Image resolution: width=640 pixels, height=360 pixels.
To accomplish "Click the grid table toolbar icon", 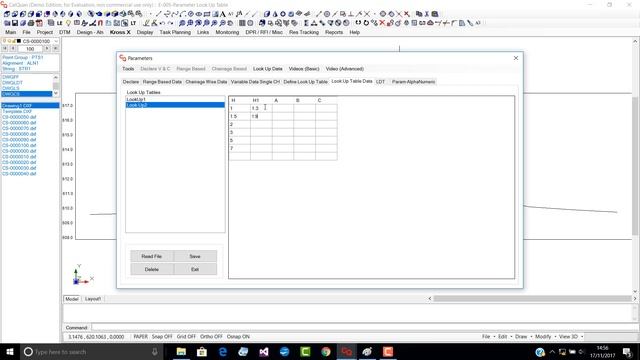I will coord(242,23).
